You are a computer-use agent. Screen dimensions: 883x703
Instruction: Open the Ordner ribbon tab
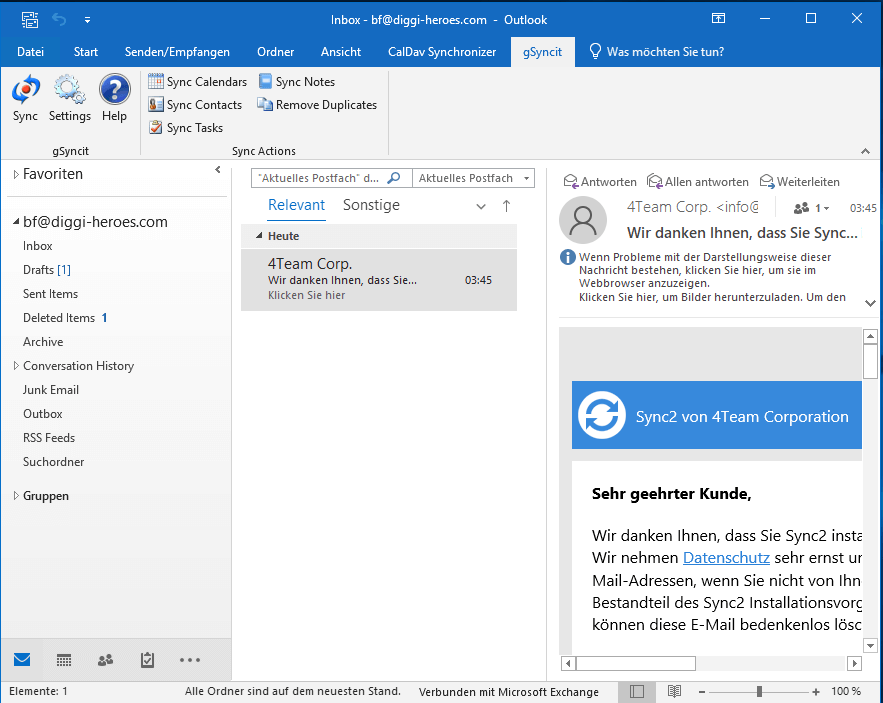coord(275,52)
